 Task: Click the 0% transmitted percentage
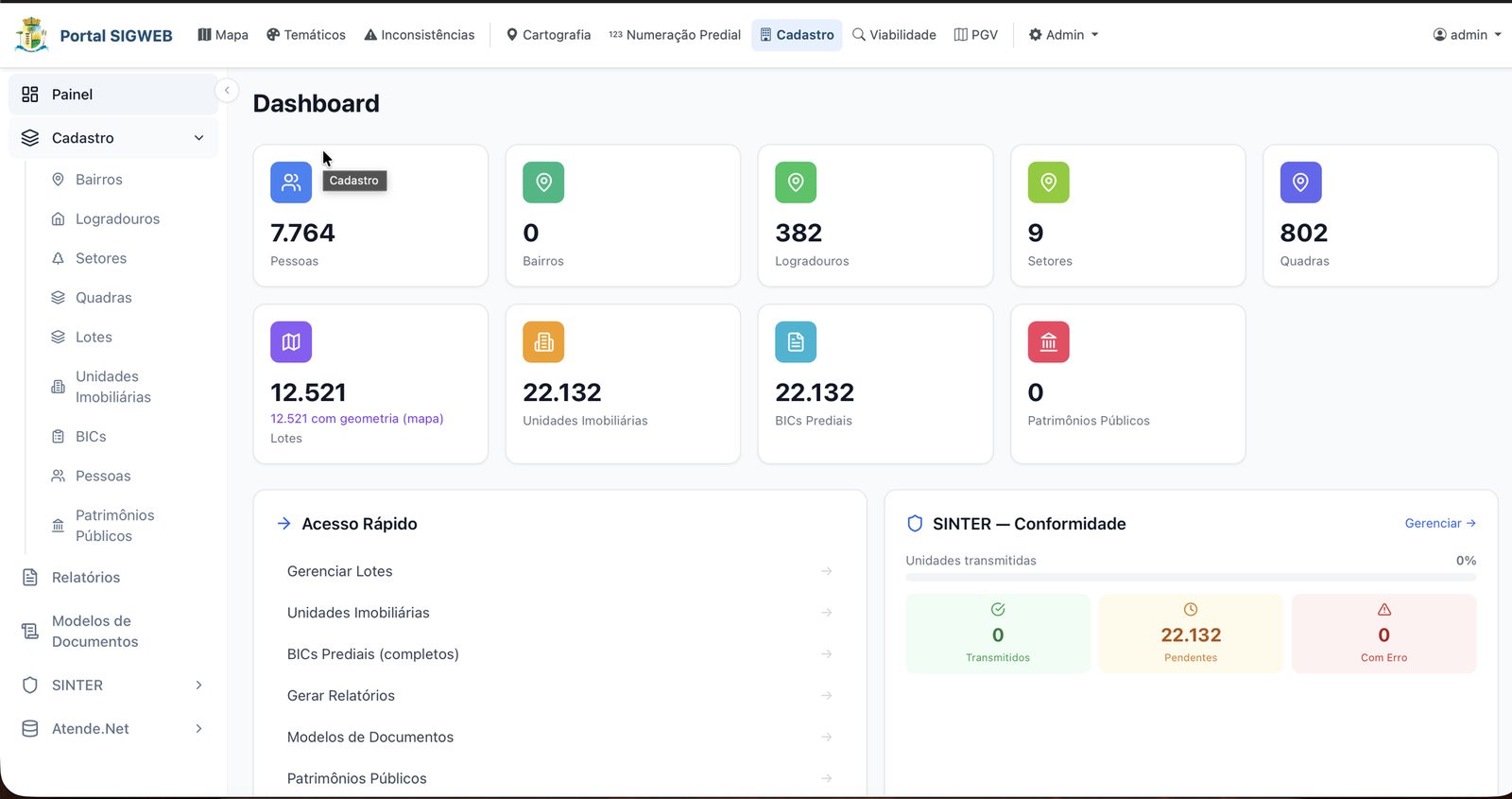pos(1466,561)
